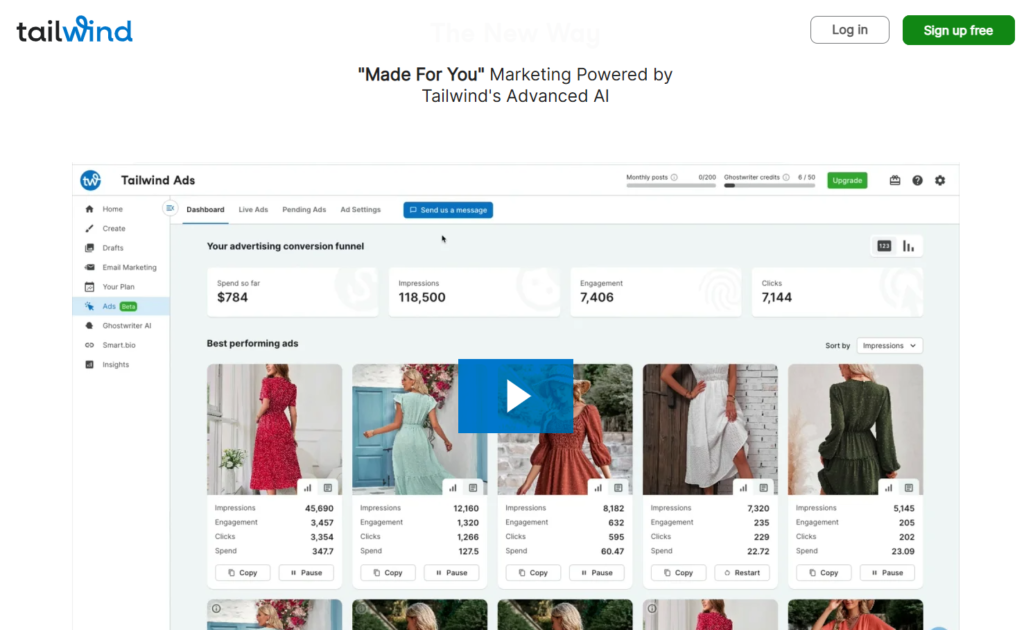Copy the ad with 12,160 impressions

click(388, 573)
